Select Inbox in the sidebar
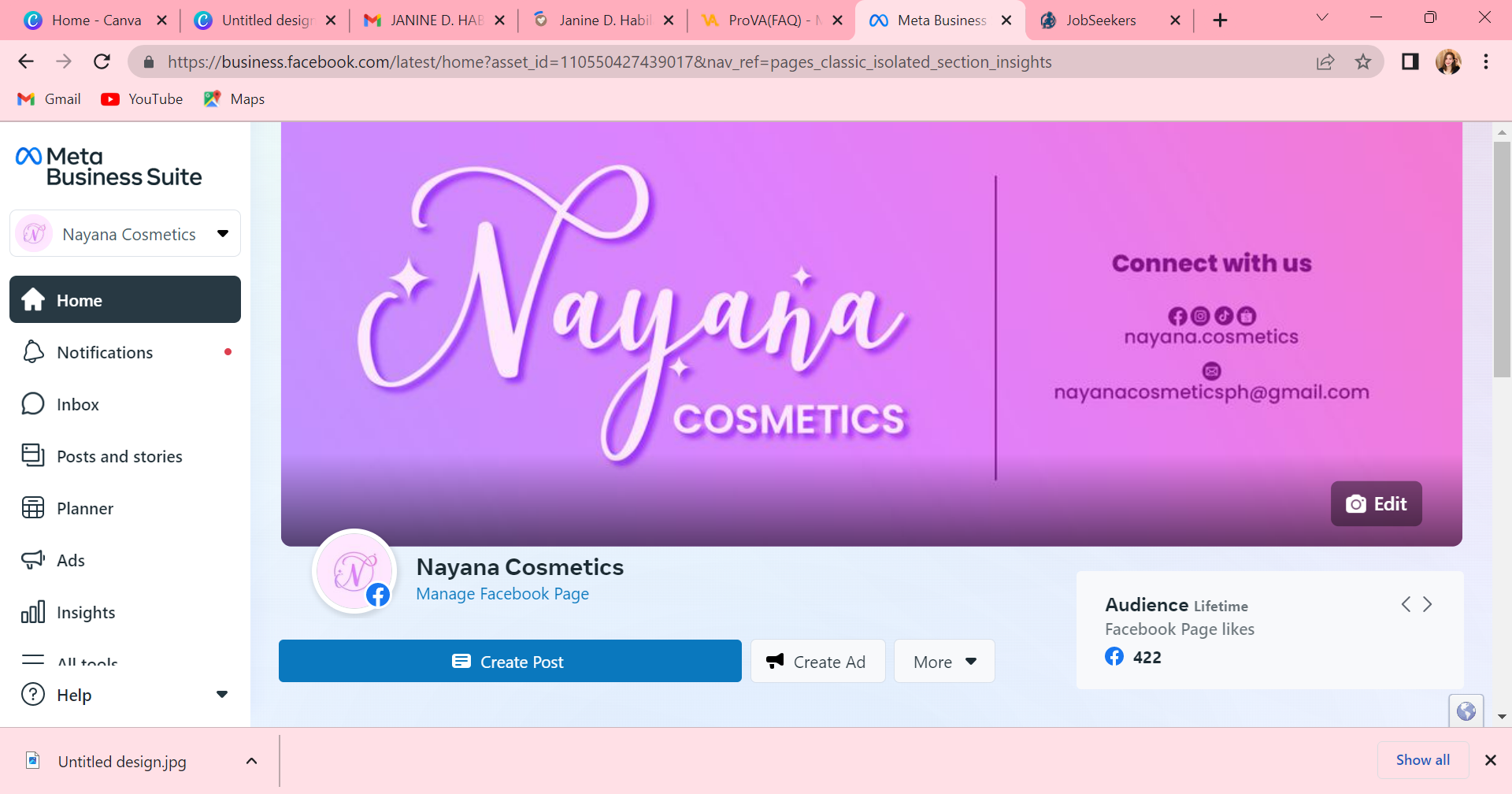The image size is (1512, 794). point(125,404)
